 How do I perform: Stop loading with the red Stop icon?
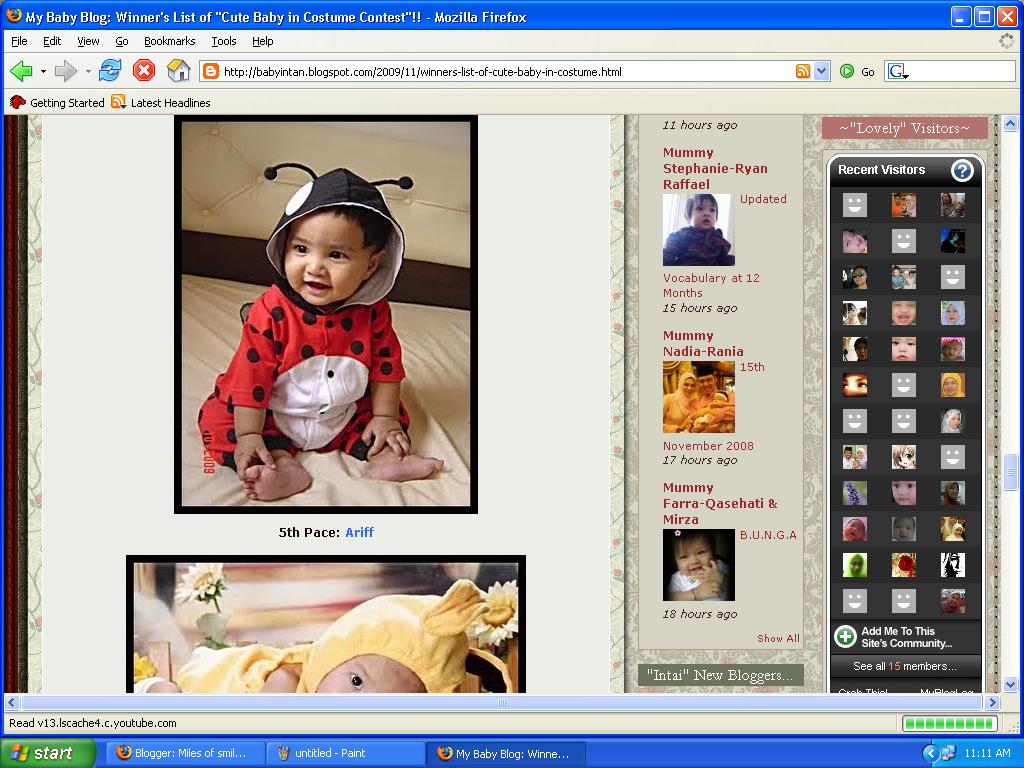pos(144,71)
